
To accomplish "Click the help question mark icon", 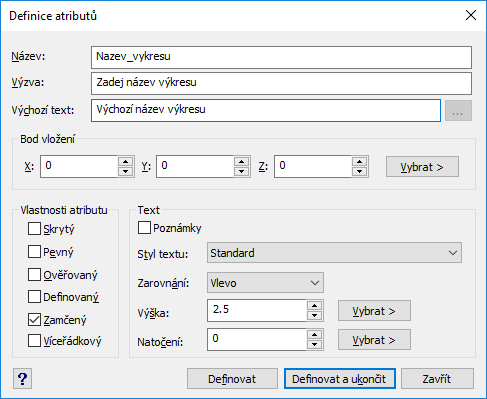I will tap(22, 379).
